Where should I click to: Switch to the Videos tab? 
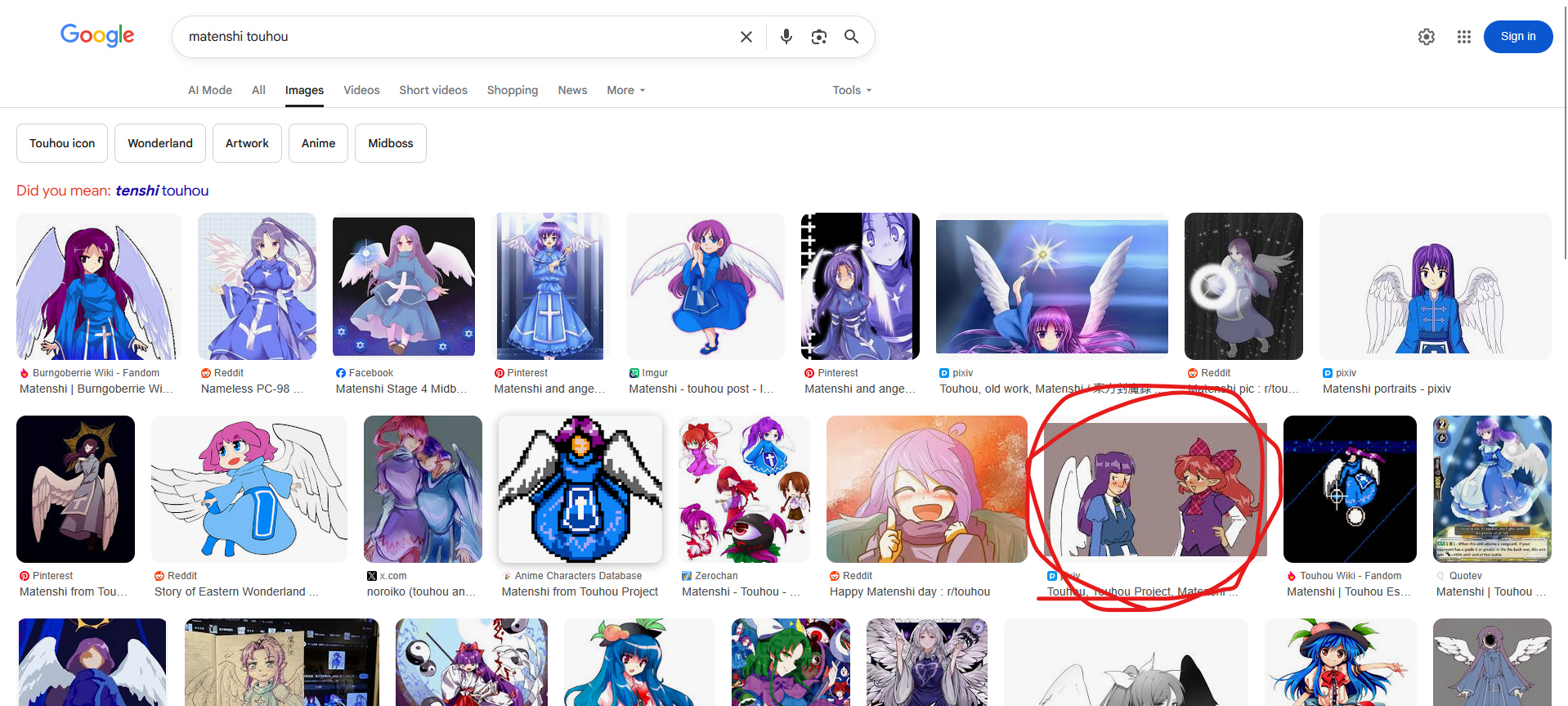[361, 90]
